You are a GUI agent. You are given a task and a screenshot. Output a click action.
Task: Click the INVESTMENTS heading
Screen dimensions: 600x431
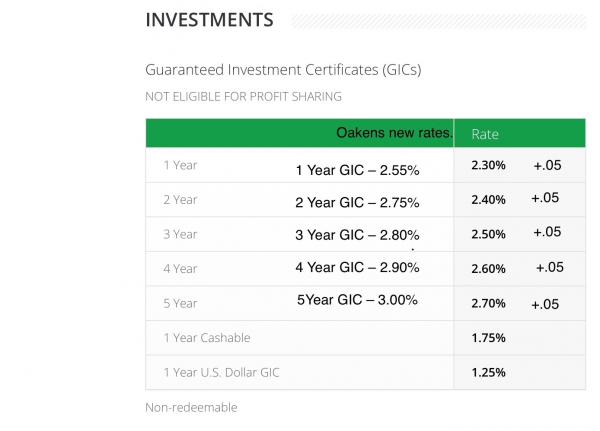click(x=209, y=20)
